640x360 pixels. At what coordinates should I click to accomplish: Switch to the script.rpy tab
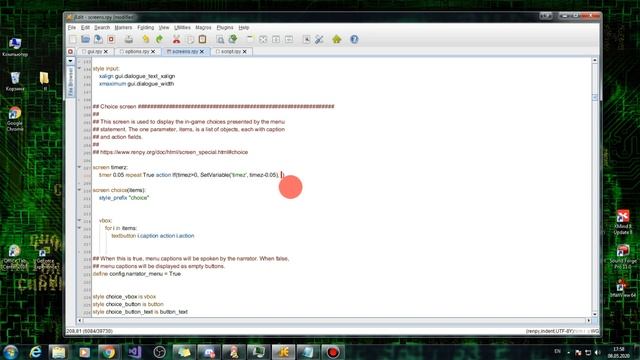tap(231, 52)
